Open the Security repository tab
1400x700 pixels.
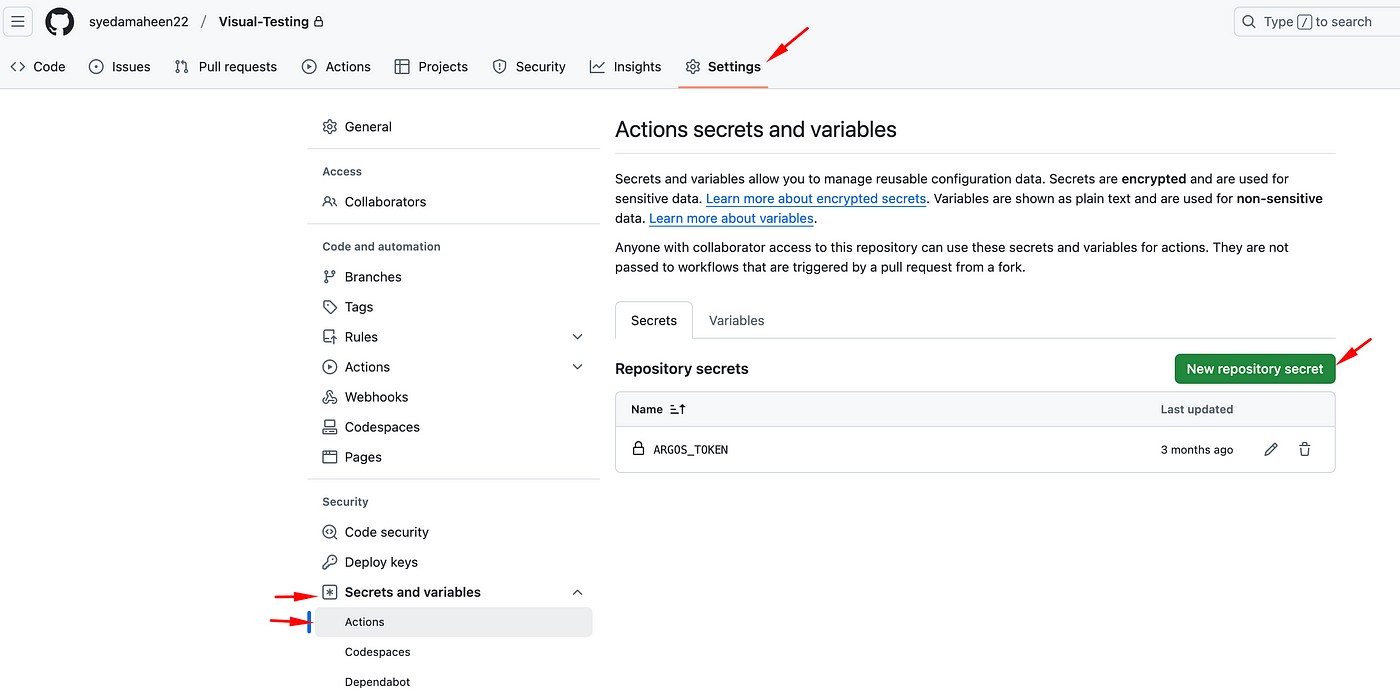click(529, 67)
